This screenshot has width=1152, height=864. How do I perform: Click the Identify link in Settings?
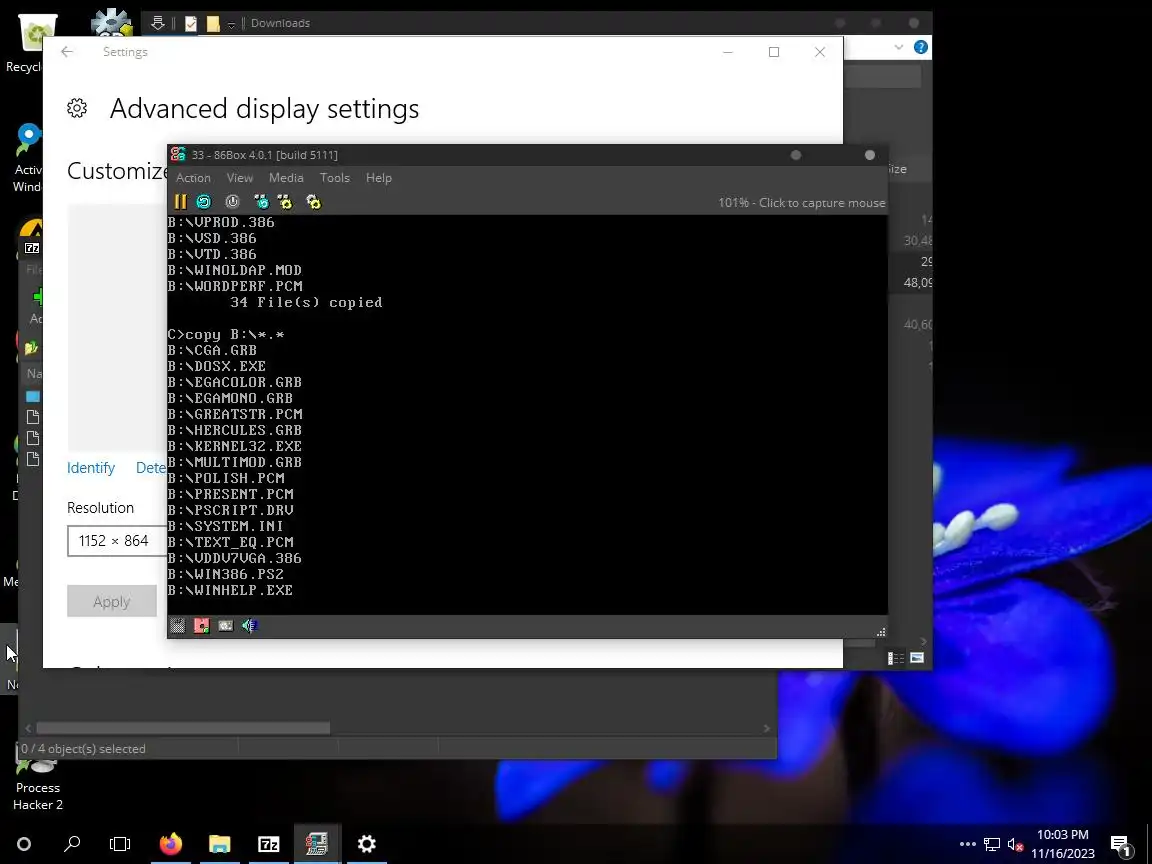coord(91,468)
